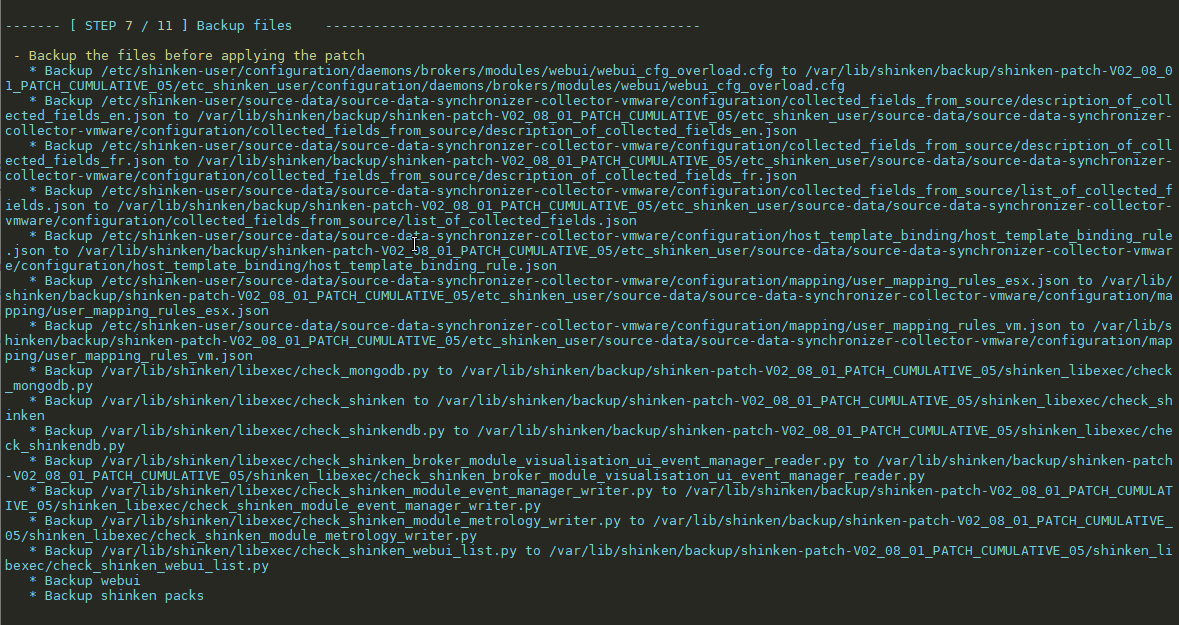The height and width of the screenshot is (625, 1179).
Task: Click 'ping/user_mapping_rules_vm.json' wrapped line
Action: (x=129, y=355)
